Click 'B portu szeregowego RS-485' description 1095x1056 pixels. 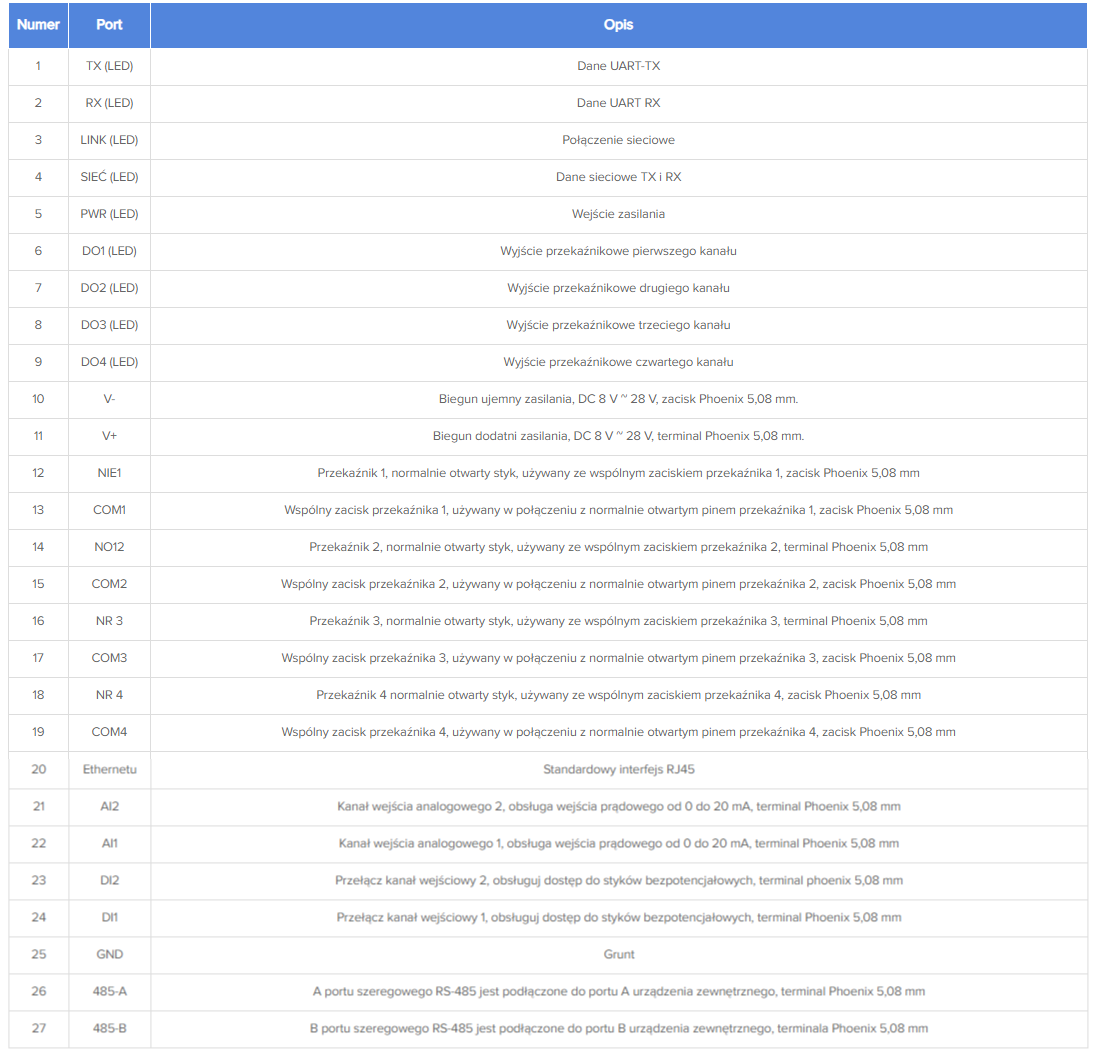click(x=619, y=1029)
